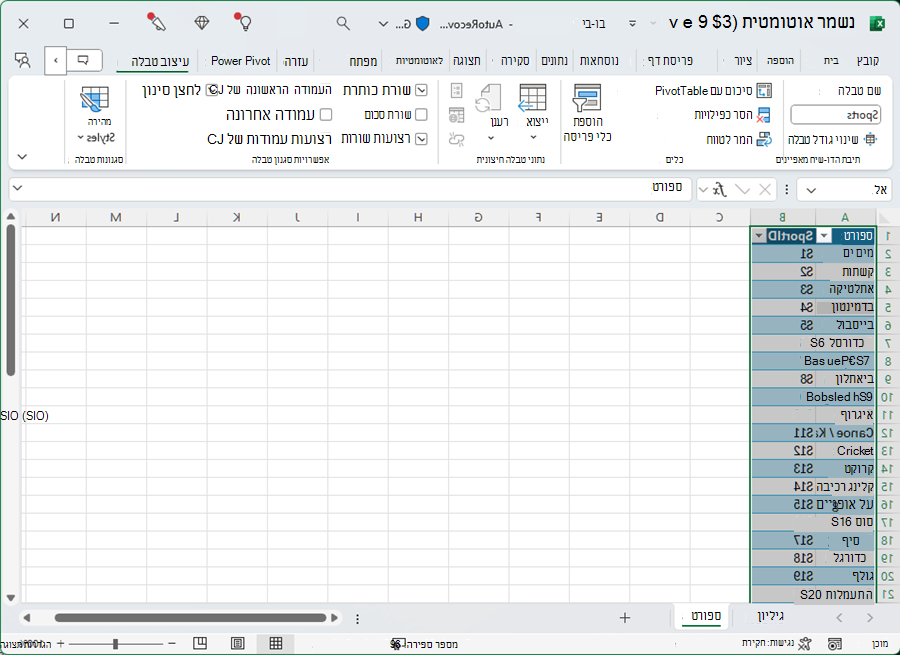900x655 pixels.
Task: Open the Comments pane icon
Action: coord(84,60)
